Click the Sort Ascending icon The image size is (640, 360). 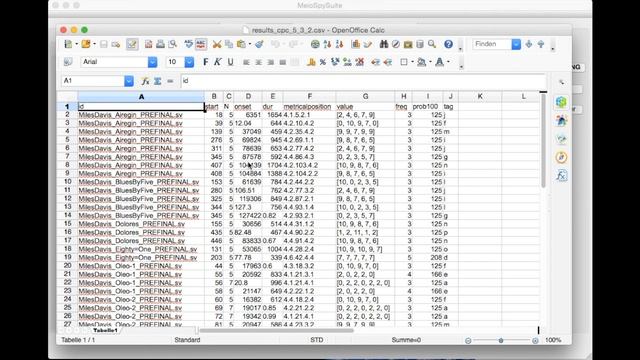327,44
